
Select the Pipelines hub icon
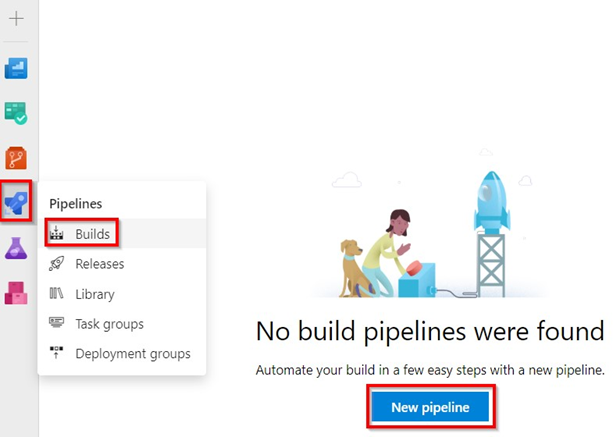16,203
